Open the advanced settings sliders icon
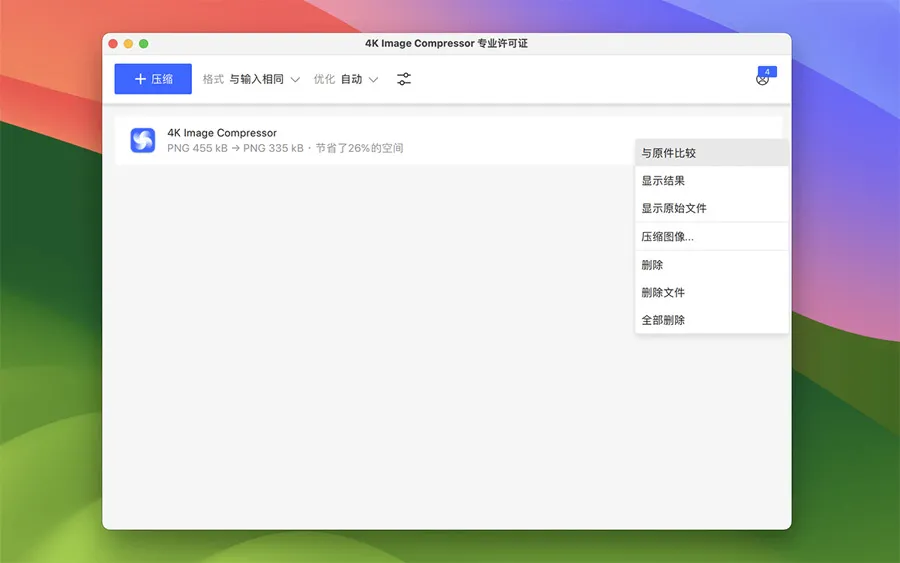The height and width of the screenshot is (563, 900). click(404, 79)
